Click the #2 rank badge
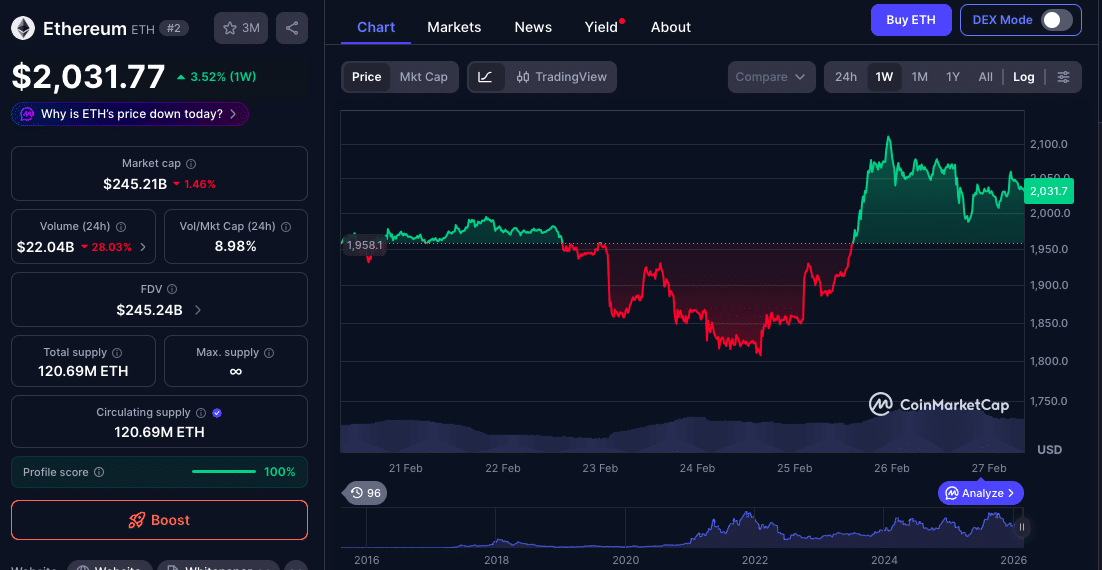1102x570 pixels. (x=173, y=28)
